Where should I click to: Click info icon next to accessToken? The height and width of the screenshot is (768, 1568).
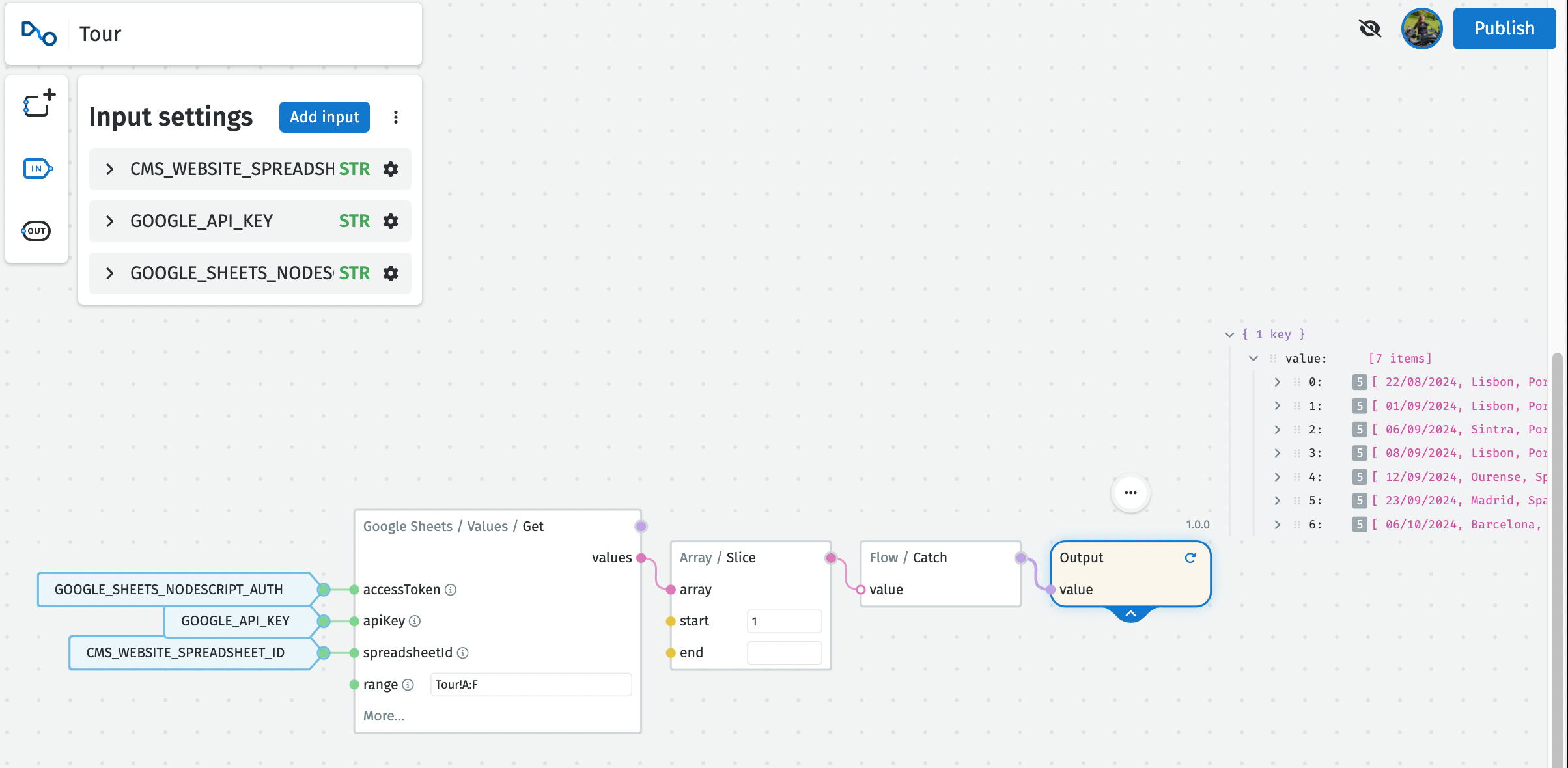pyautogui.click(x=451, y=590)
